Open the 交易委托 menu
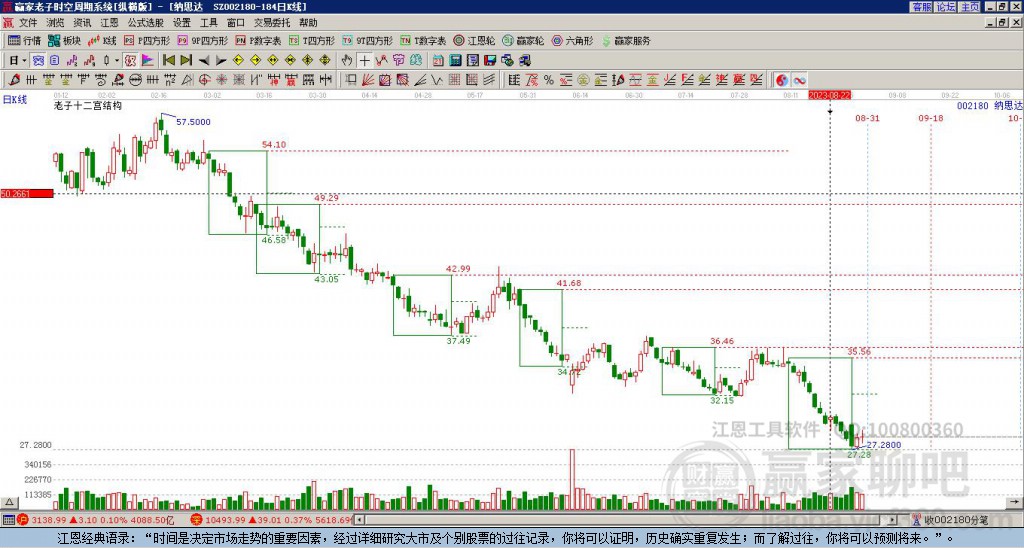 [272, 23]
